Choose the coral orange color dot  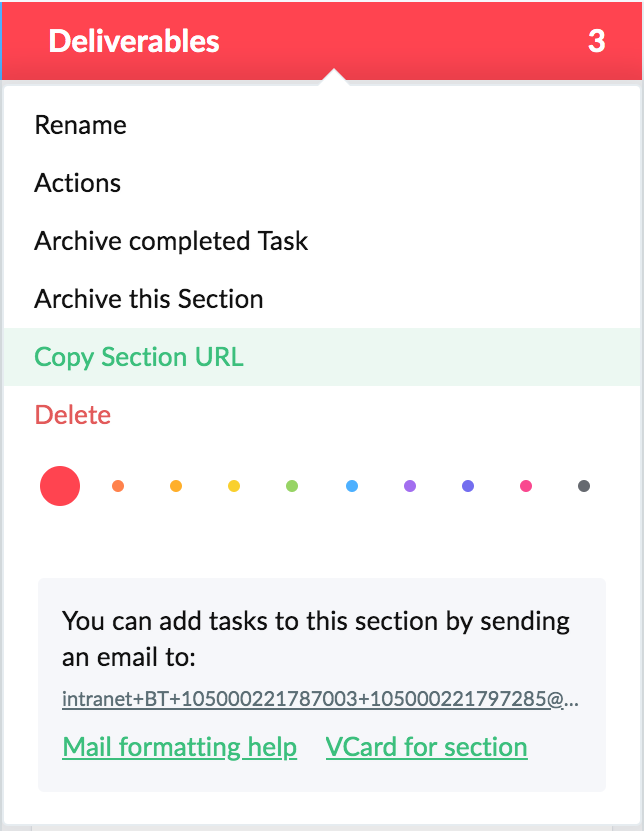coord(118,486)
